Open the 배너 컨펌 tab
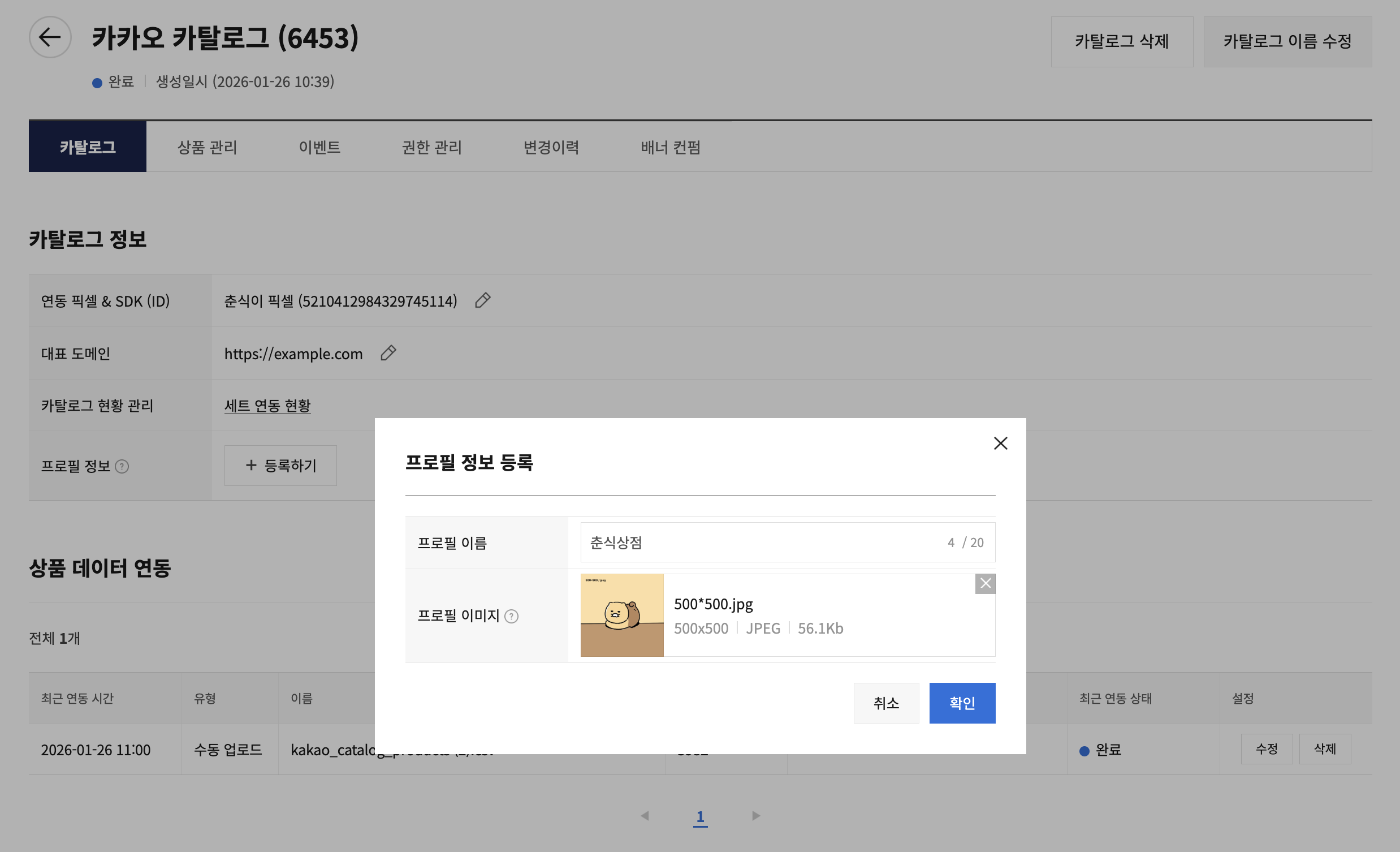This screenshot has width=1400, height=852. coord(671,147)
